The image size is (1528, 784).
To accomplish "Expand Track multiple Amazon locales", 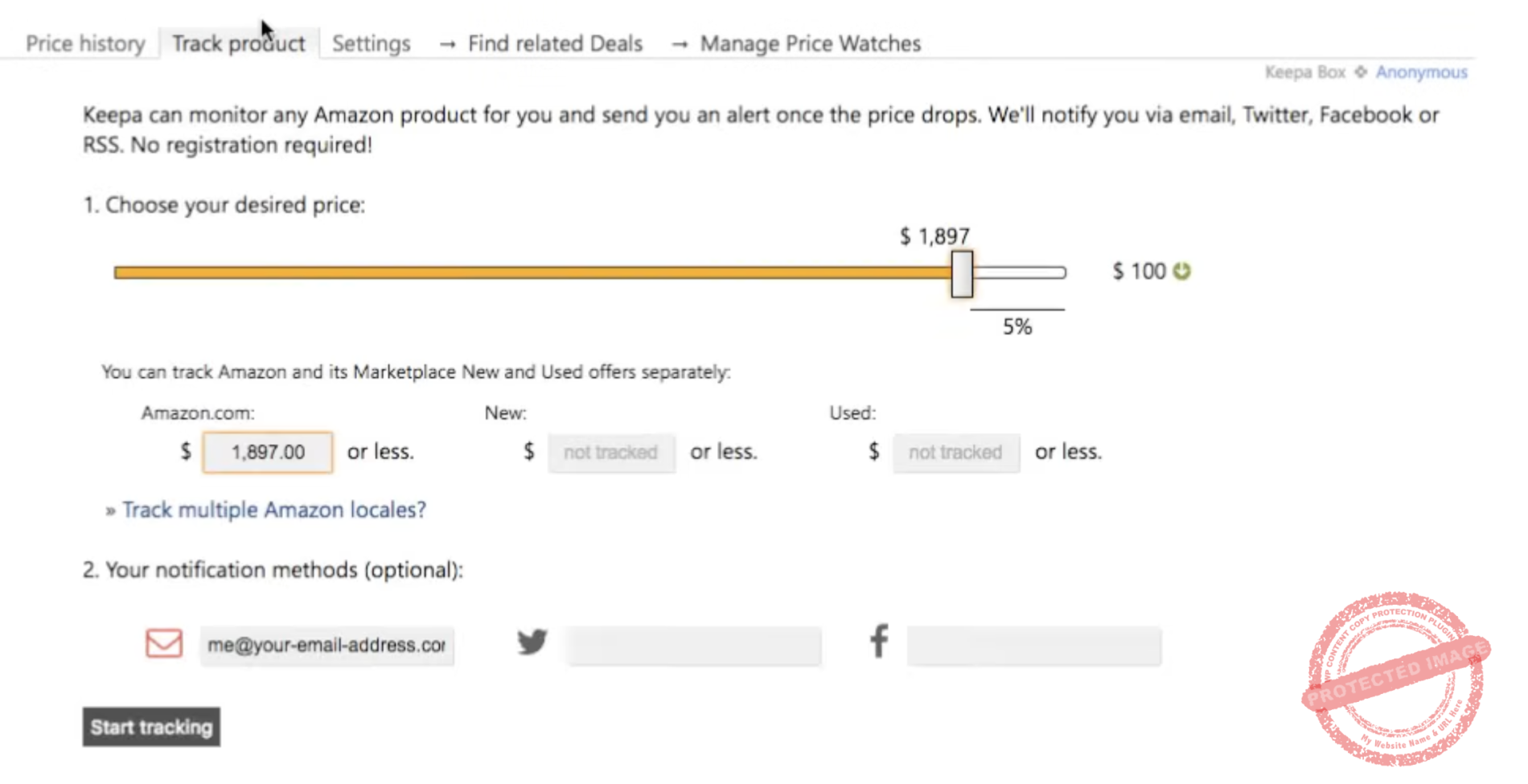I will [x=273, y=510].
